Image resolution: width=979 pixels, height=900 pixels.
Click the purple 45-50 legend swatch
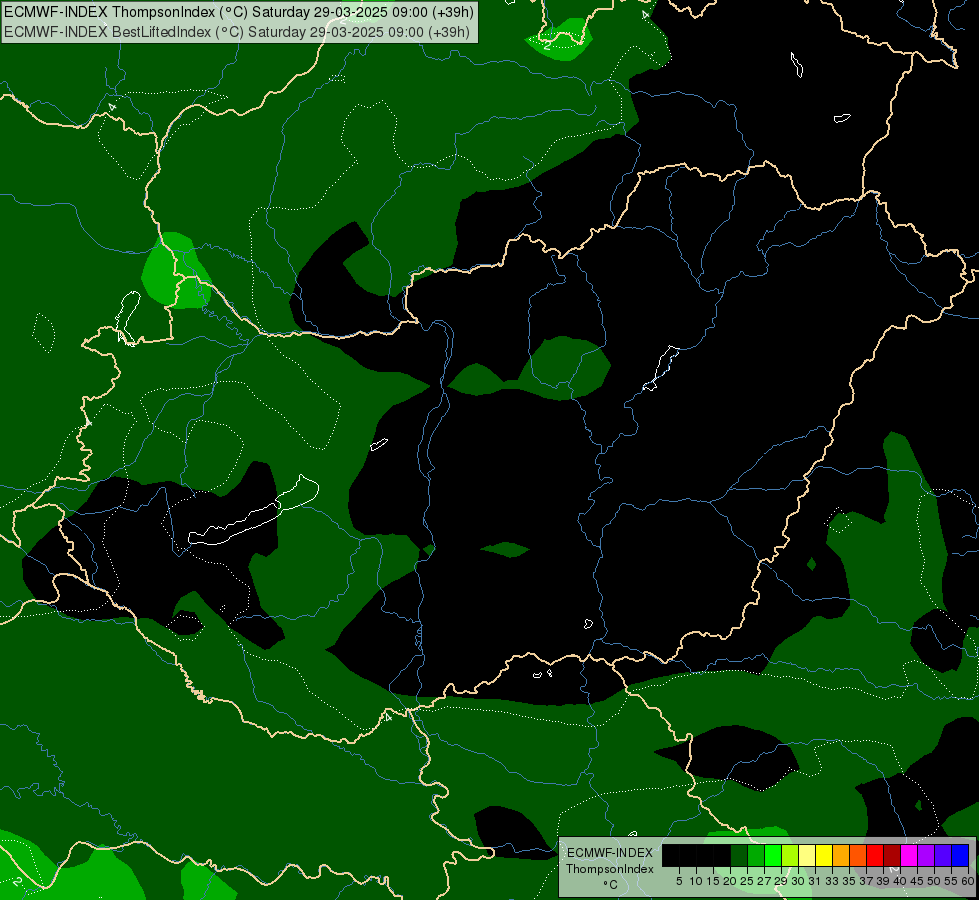point(926,855)
